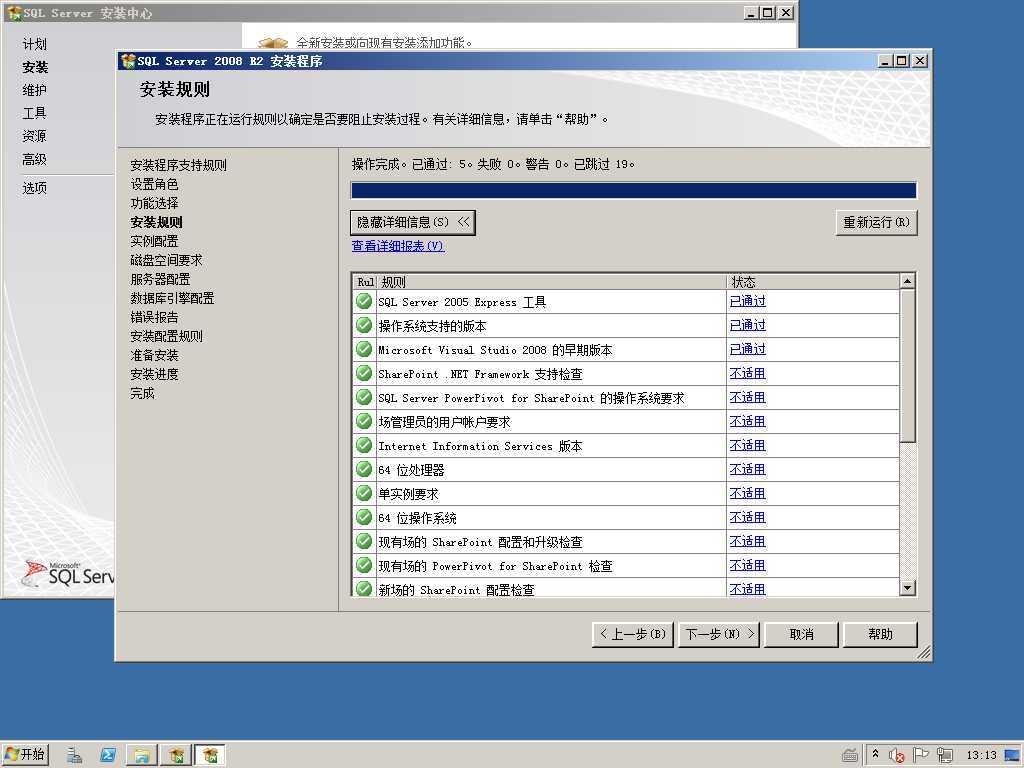Viewport: 1024px width, 768px height.
Task: Click 安装程序支持规则 step in wizard list
Action: tap(178, 165)
